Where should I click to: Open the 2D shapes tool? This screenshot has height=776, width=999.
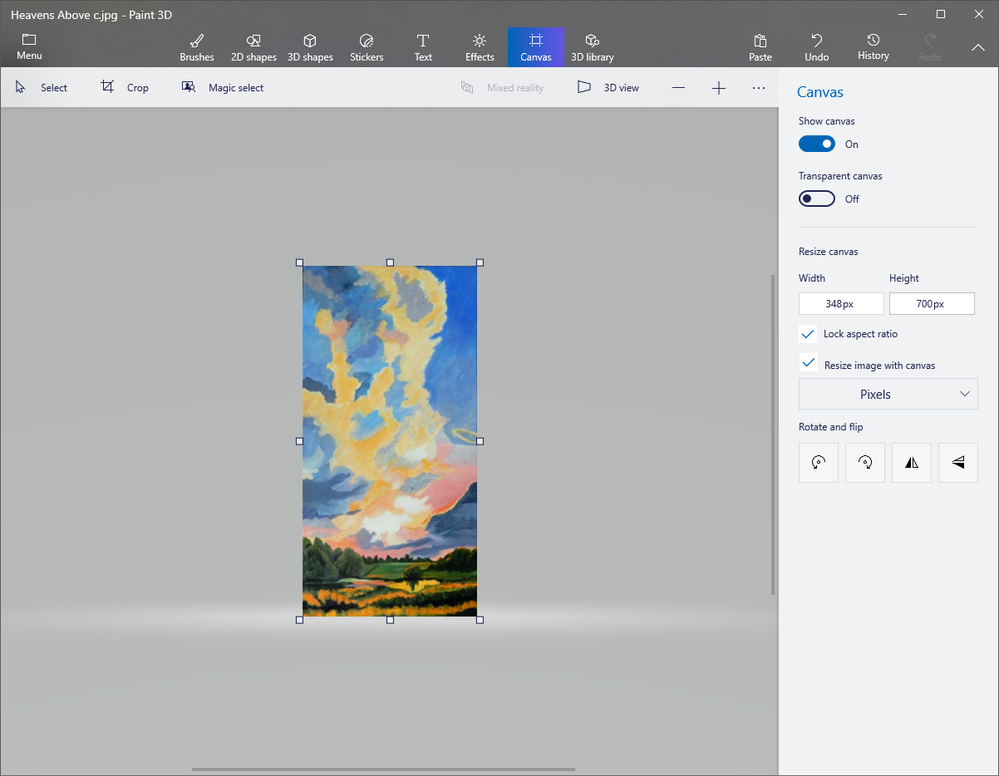(253, 47)
